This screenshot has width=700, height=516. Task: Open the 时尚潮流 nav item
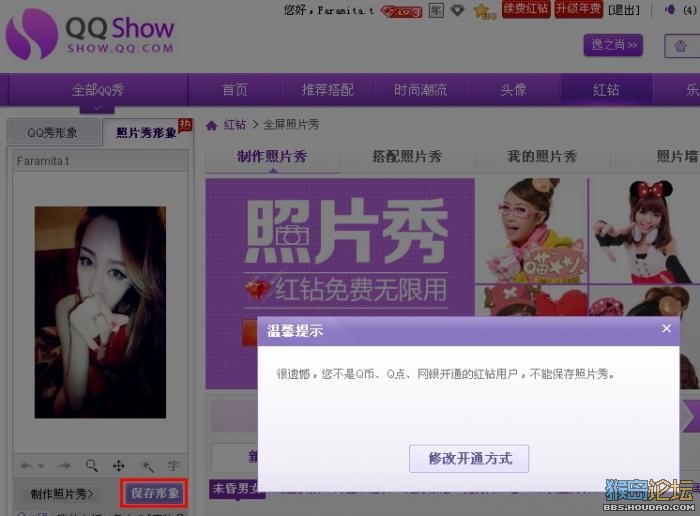(421, 90)
